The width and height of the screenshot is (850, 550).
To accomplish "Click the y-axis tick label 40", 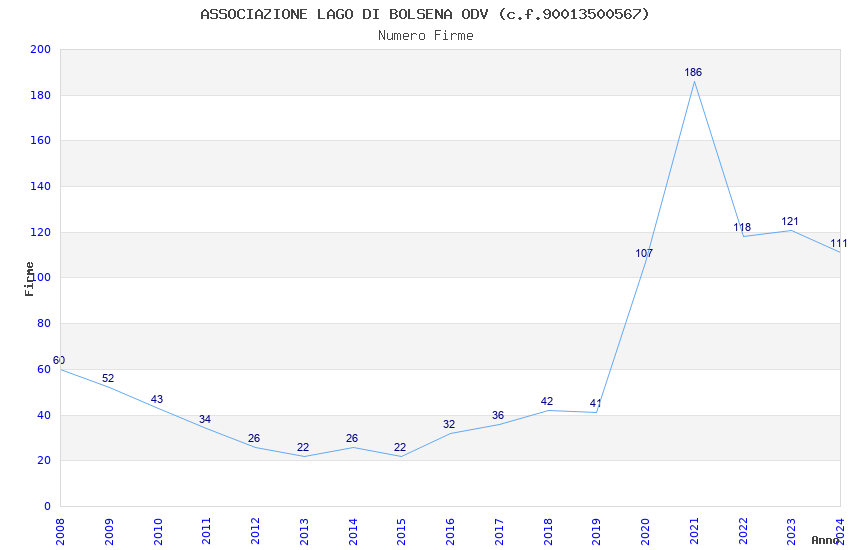I will (44, 416).
